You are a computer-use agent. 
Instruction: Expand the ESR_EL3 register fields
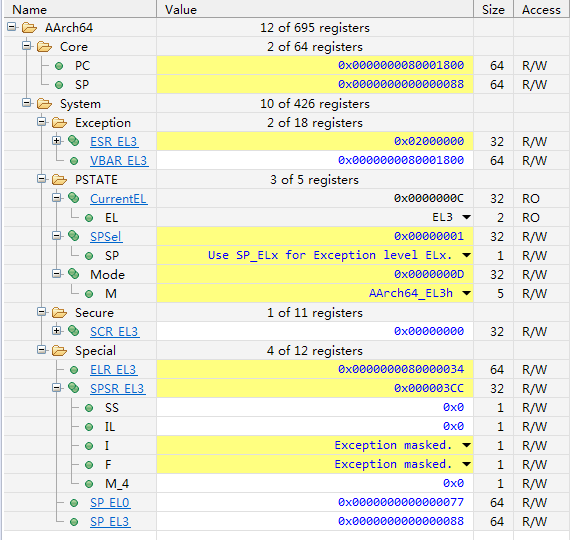(56, 141)
